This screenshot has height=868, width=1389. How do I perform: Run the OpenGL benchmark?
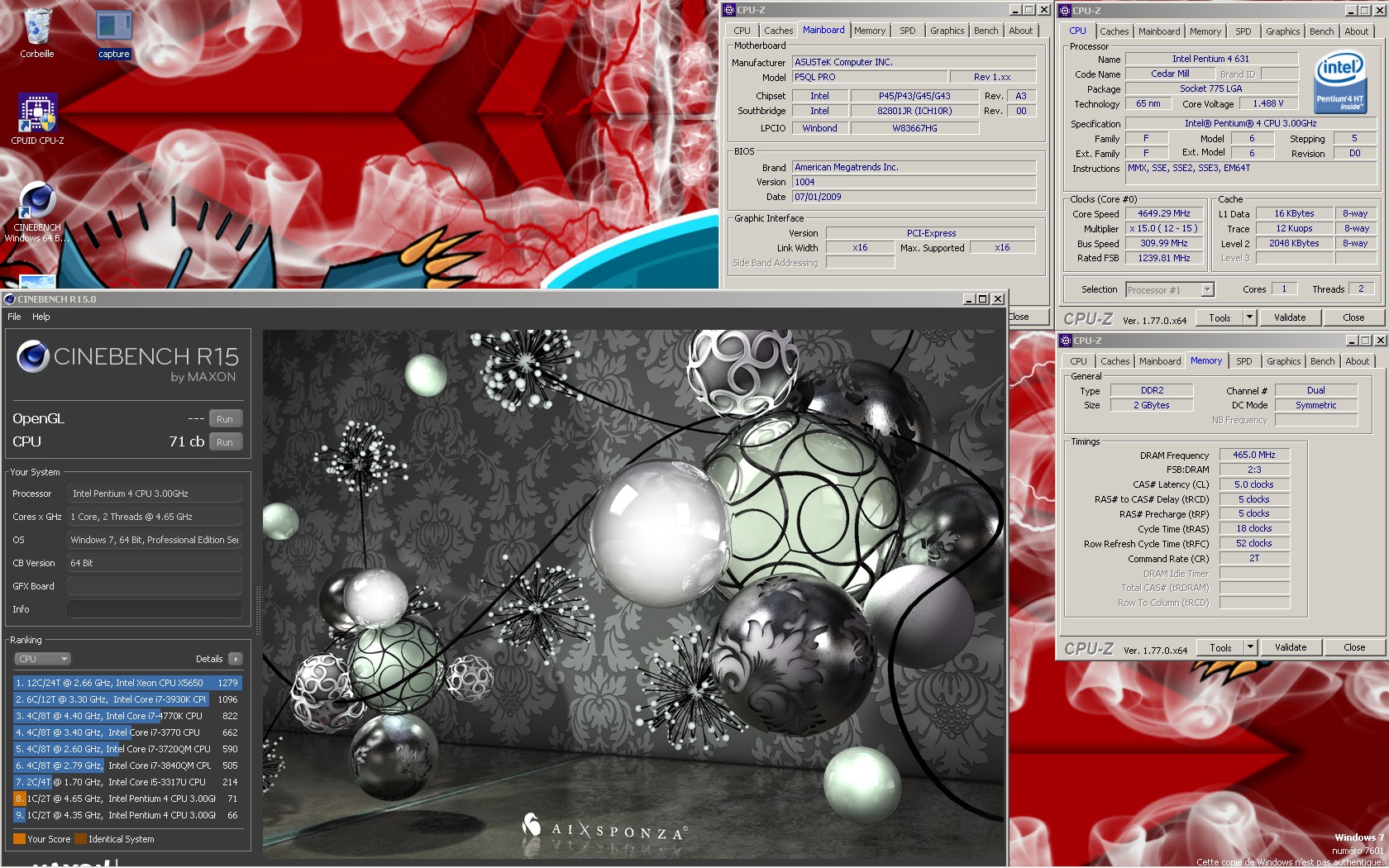pos(225,419)
